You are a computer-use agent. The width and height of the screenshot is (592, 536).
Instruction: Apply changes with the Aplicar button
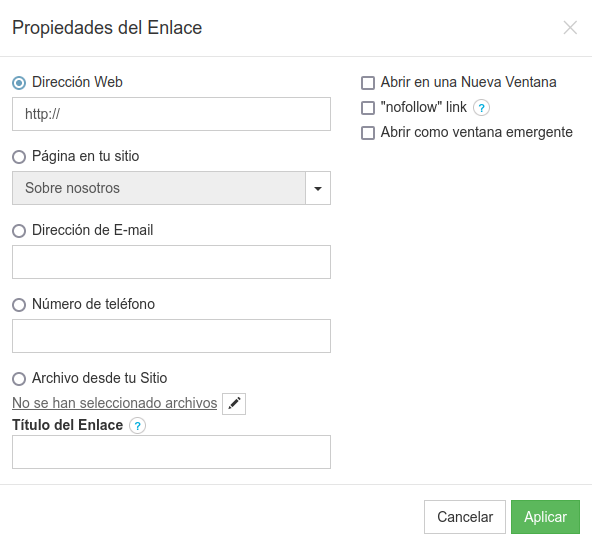point(545,517)
